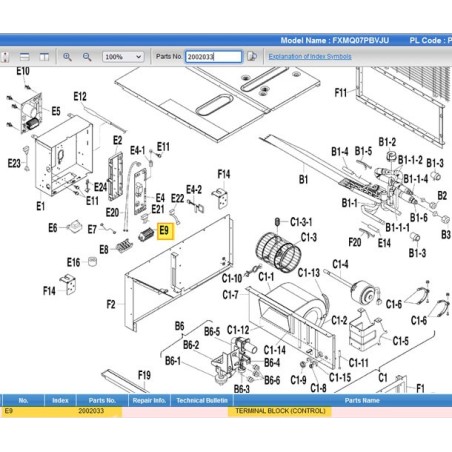The height and width of the screenshot is (452, 452).
Task: Click the C1-3-1 part label
Action: (301, 222)
